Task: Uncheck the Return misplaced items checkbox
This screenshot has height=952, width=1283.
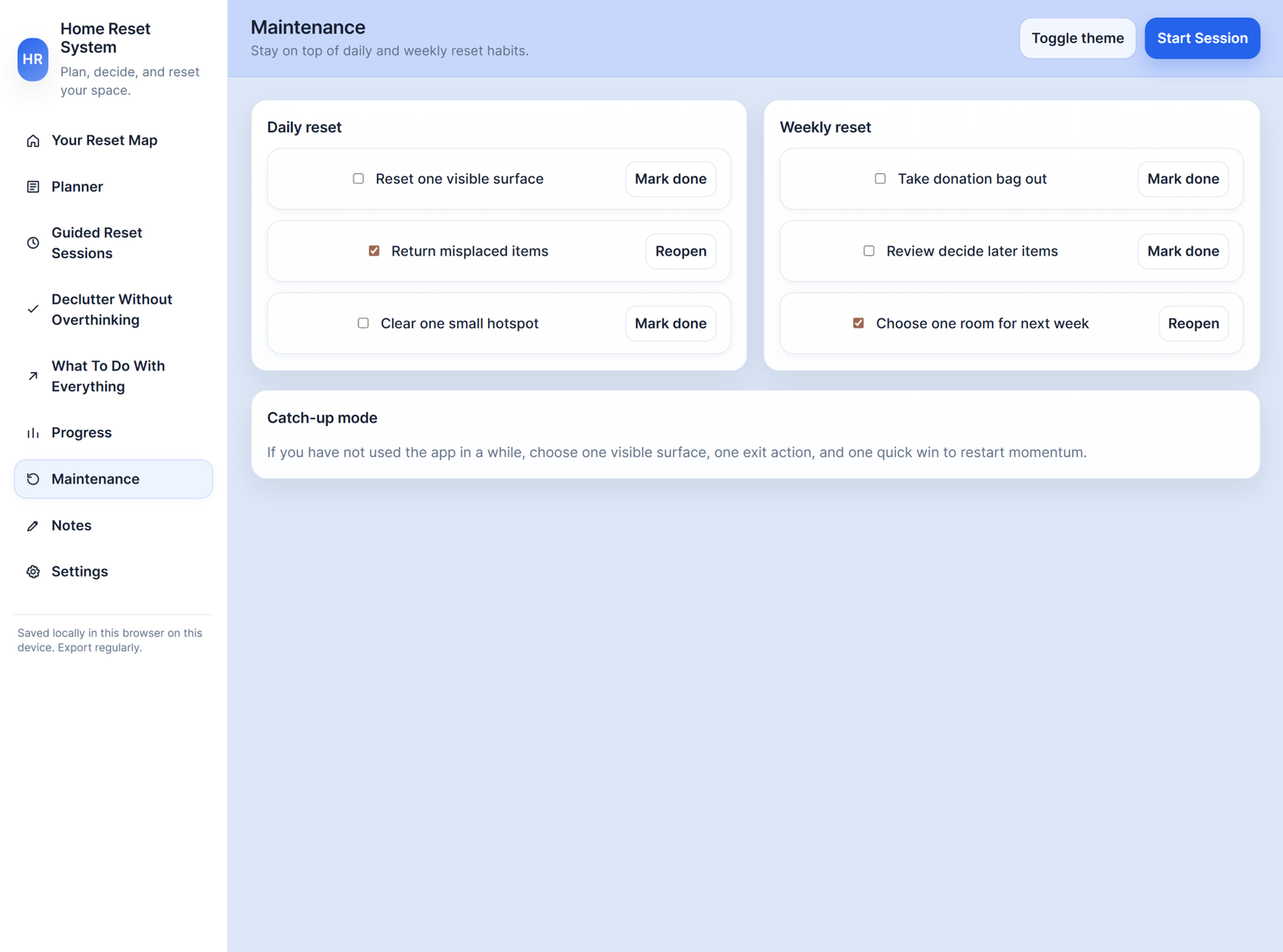Action: (x=374, y=251)
